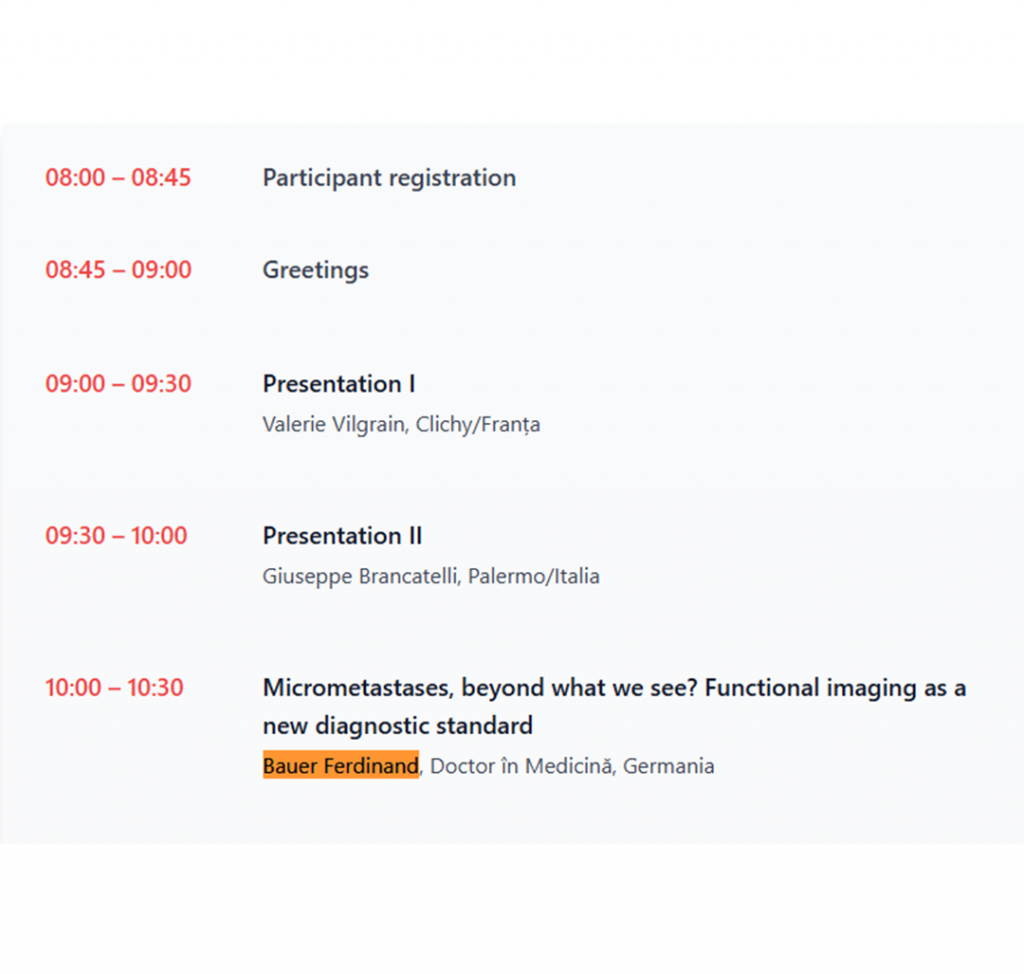Select speaker name Valerie Vilgrain
The image size is (1024, 974).
tap(334, 424)
